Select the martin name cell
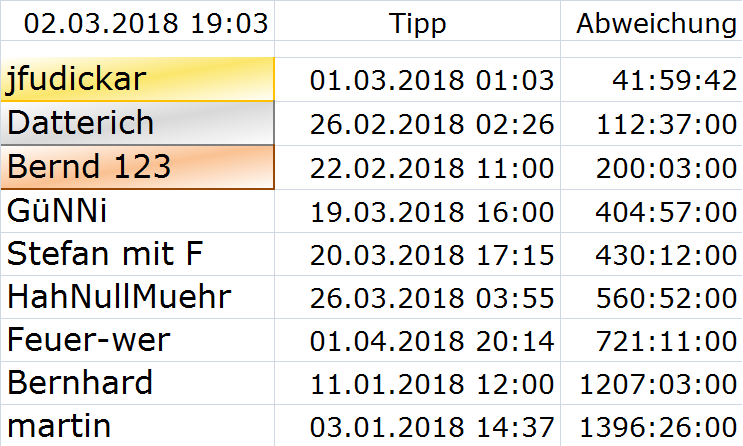The width and height of the screenshot is (743, 446). (x=137, y=427)
